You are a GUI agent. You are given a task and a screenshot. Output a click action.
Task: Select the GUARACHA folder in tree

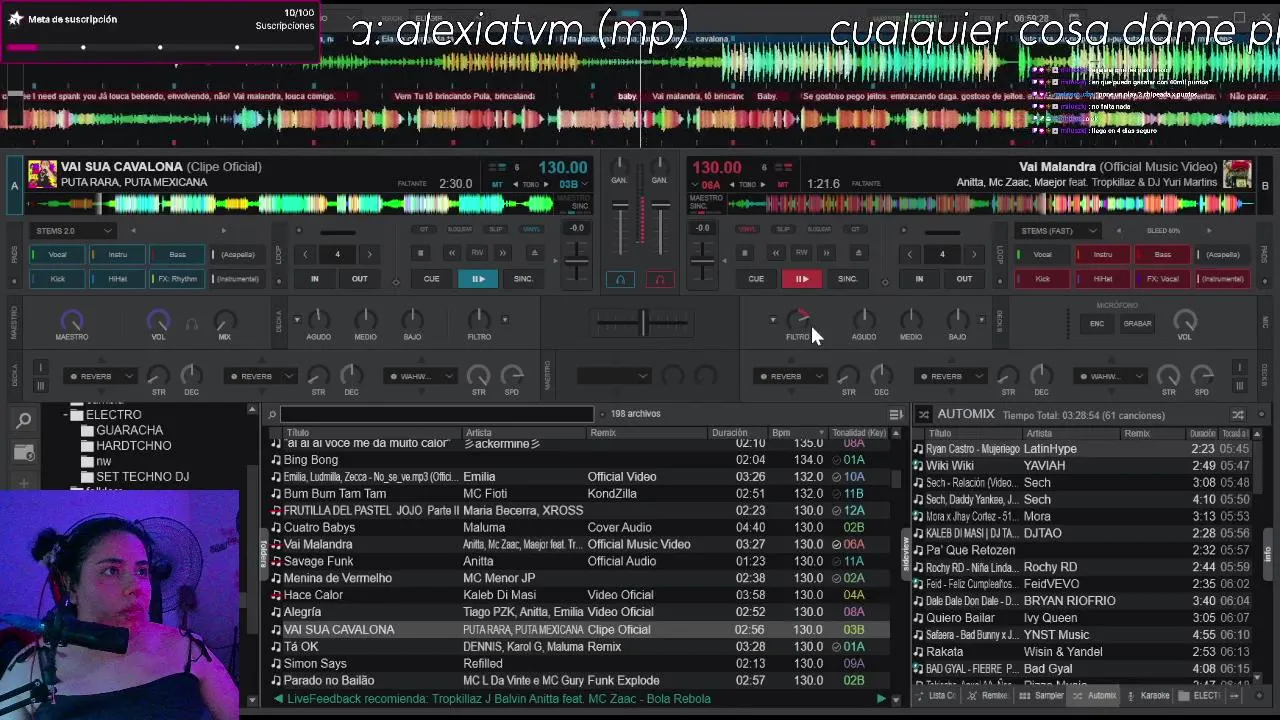[129, 430]
